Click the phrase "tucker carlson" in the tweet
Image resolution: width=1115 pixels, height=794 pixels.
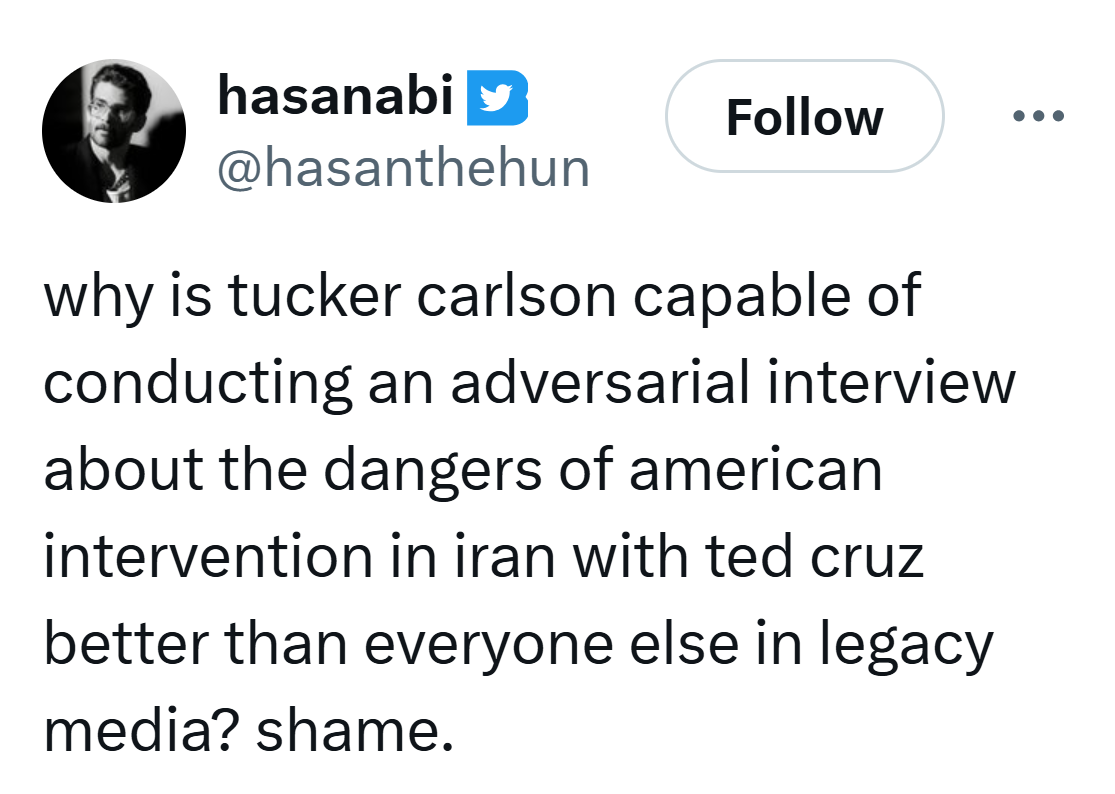[x=422, y=296]
